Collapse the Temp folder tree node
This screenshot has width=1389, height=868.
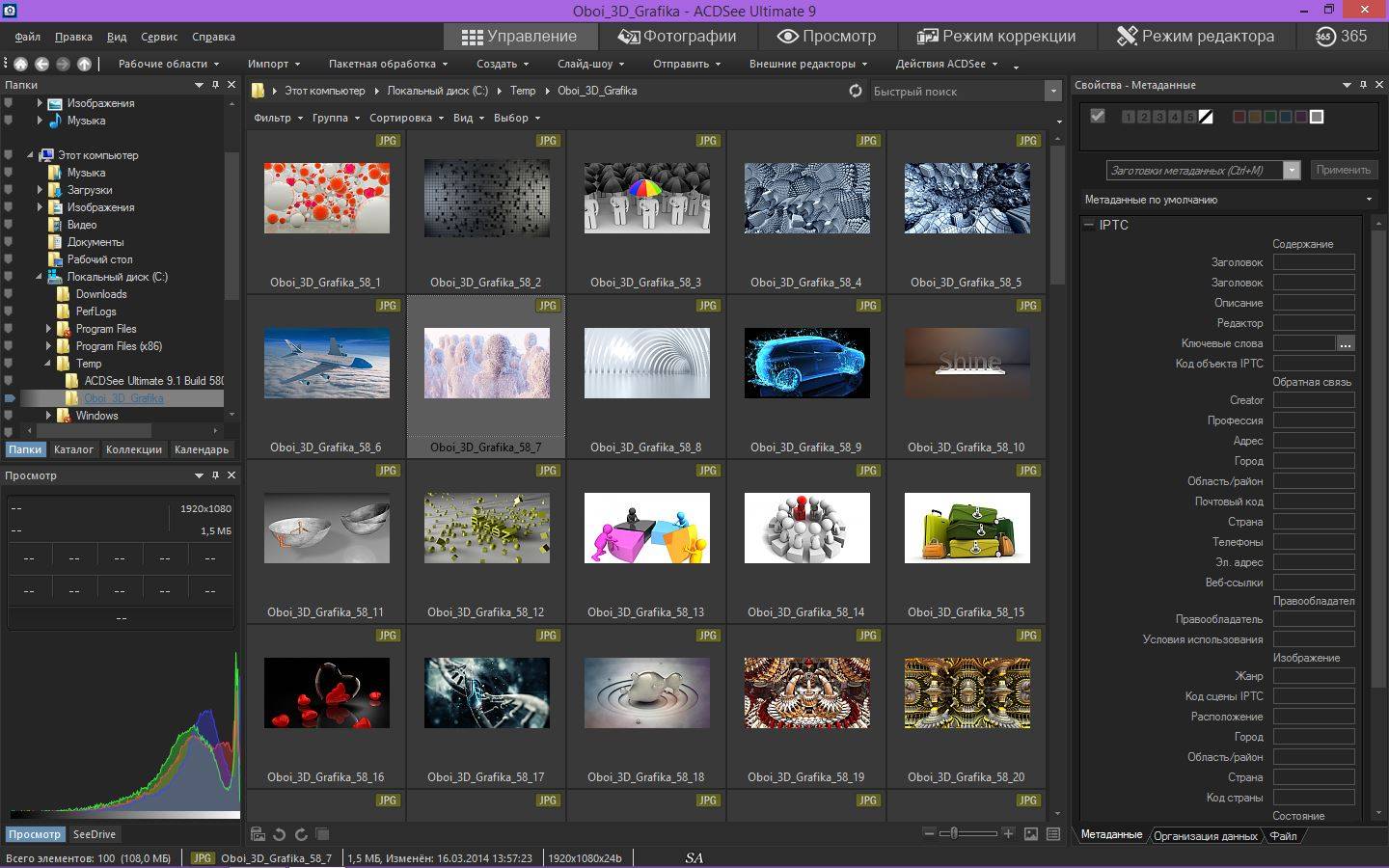click(x=48, y=364)
